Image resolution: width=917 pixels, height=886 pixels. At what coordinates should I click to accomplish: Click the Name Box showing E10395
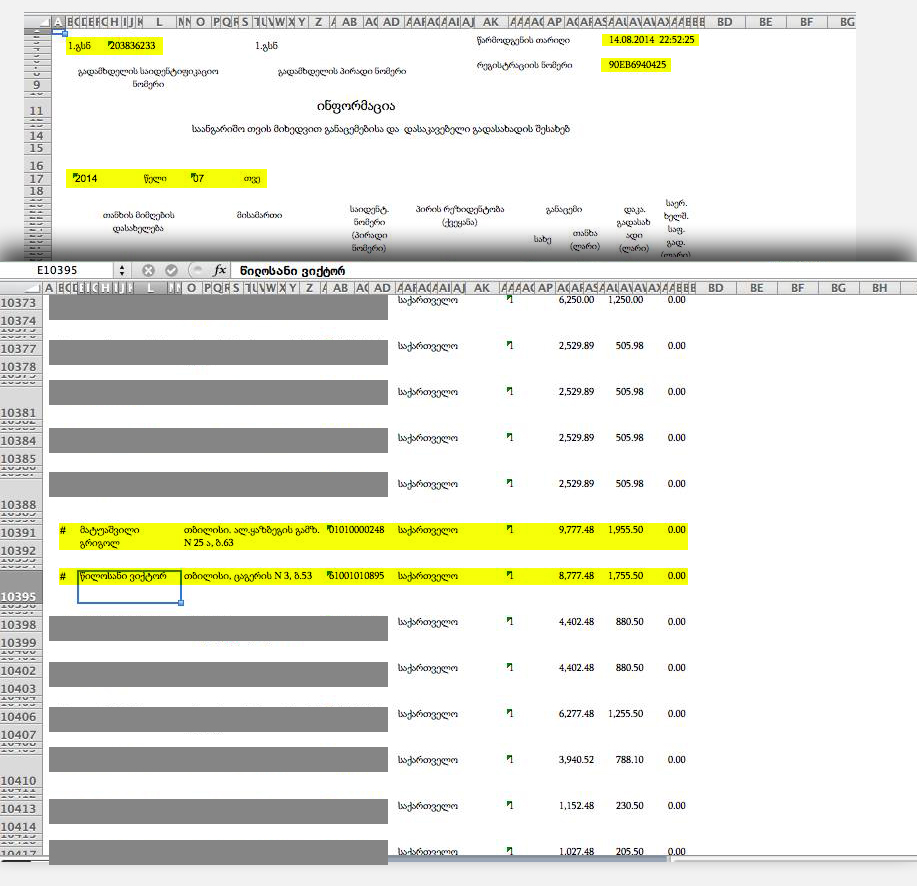(57, 270)
